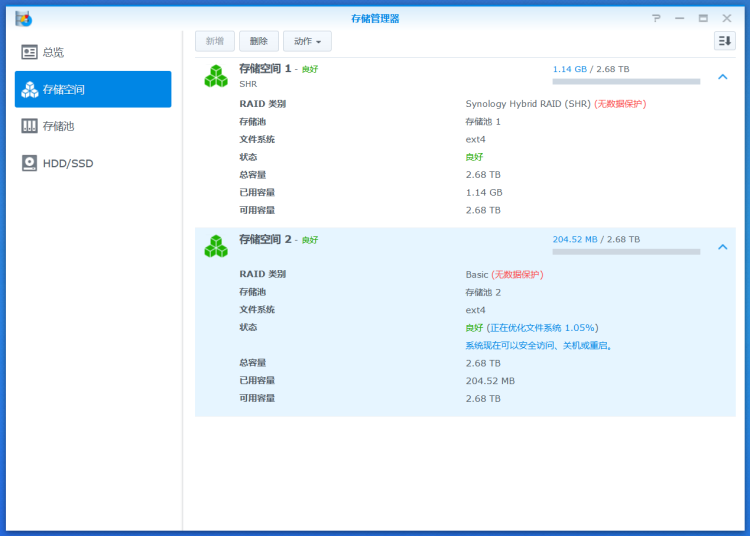The image size is (750, 536).
Task: Click the SHR subtitle under 存储空间 1
Action: (x=248, y=84)
